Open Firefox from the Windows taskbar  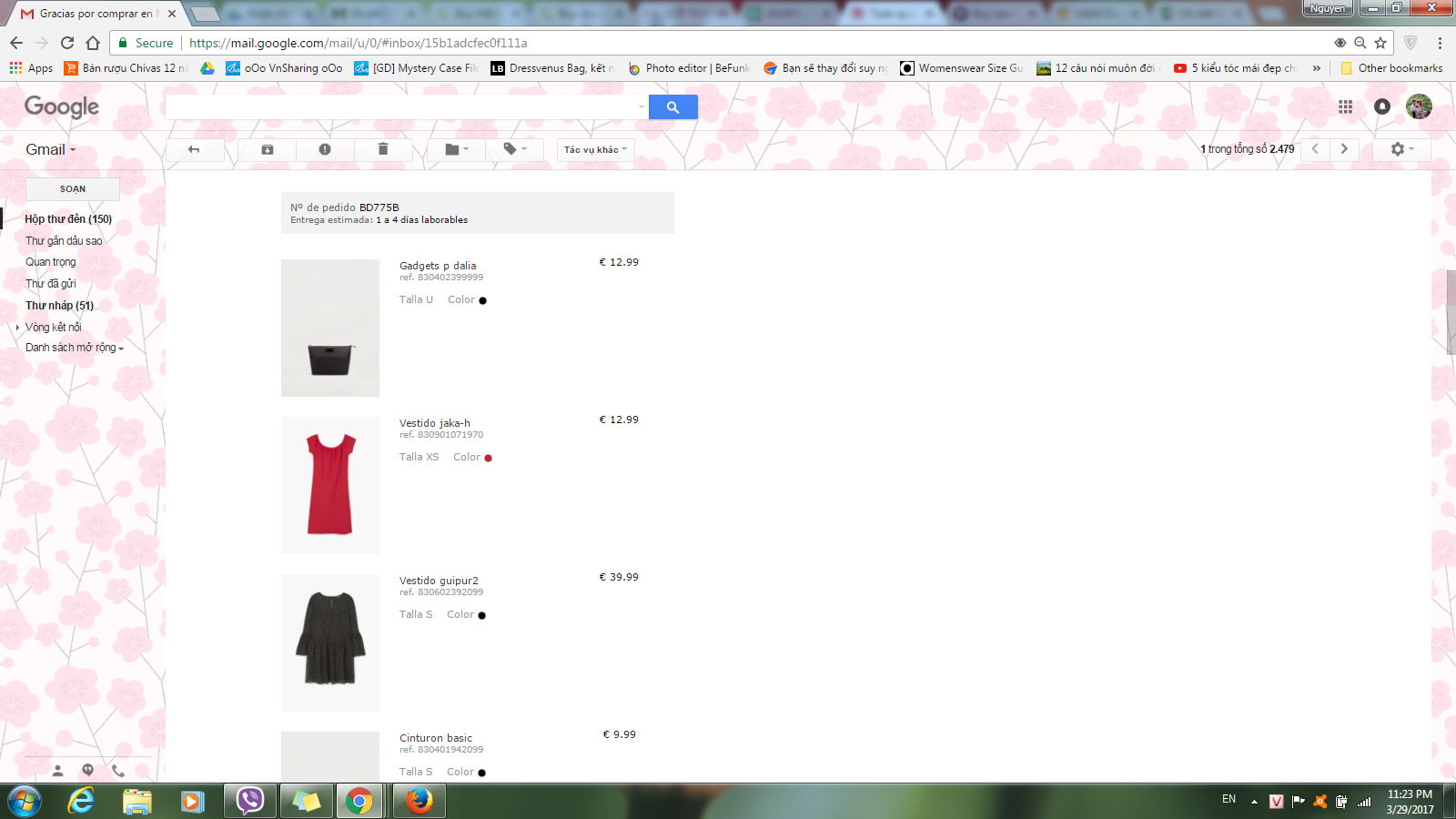coord(420,801)
